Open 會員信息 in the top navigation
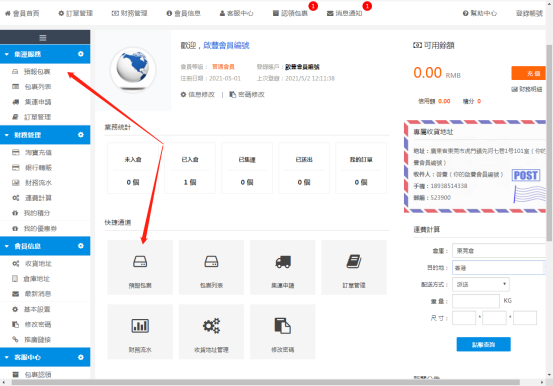 point(183,13)
